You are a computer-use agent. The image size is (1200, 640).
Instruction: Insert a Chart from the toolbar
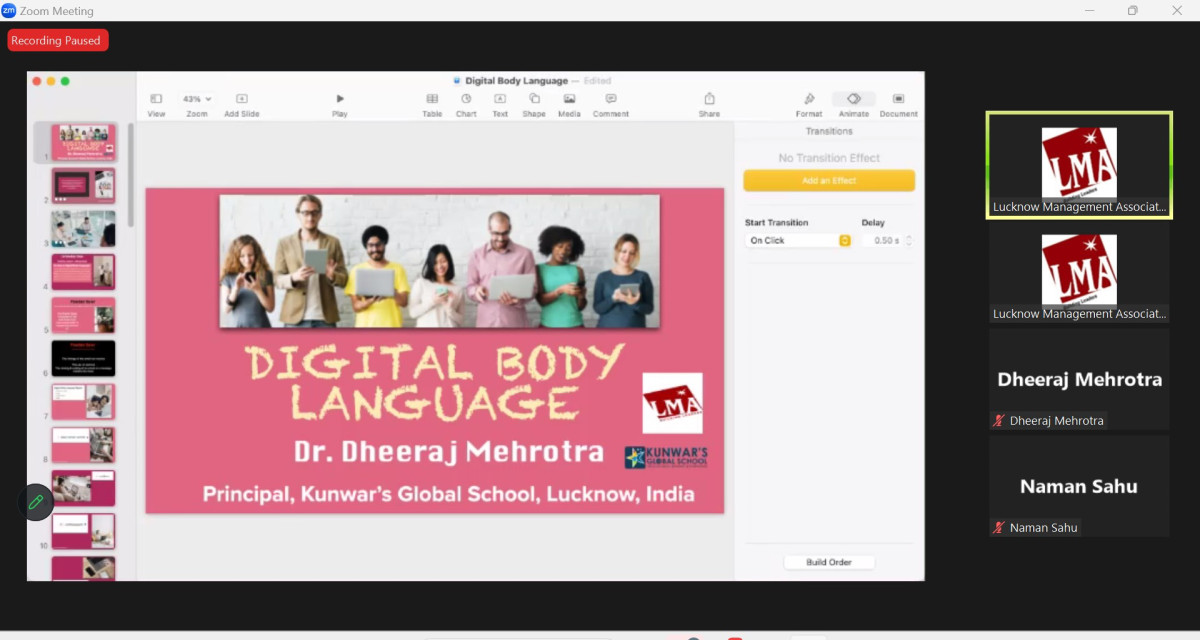point(466,99)
